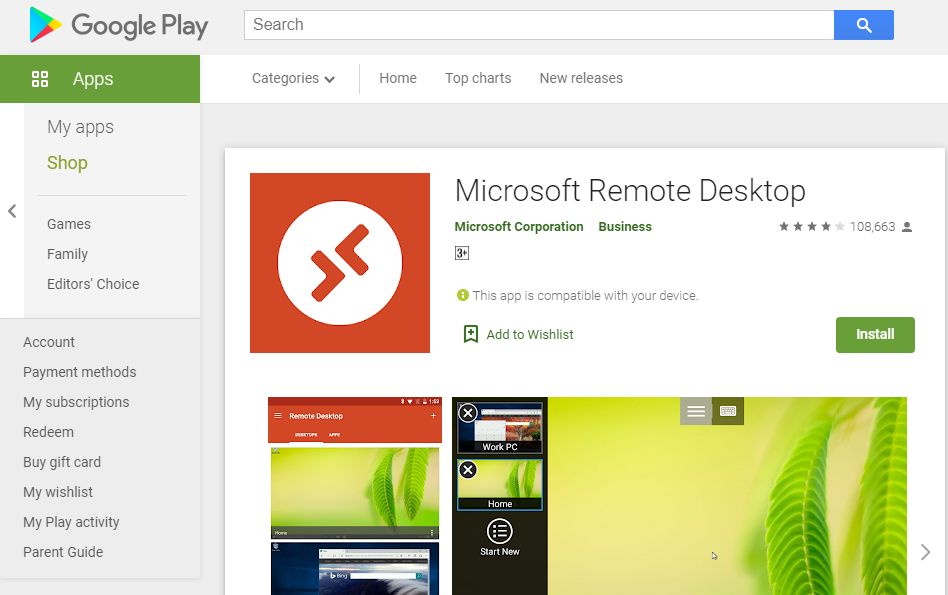Click the Redeem link
Screen dimensions: 948x595
tap(48, 432)
